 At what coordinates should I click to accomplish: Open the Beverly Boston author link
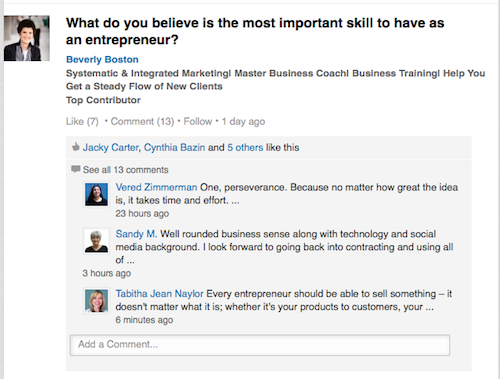[x=102, y=59]
